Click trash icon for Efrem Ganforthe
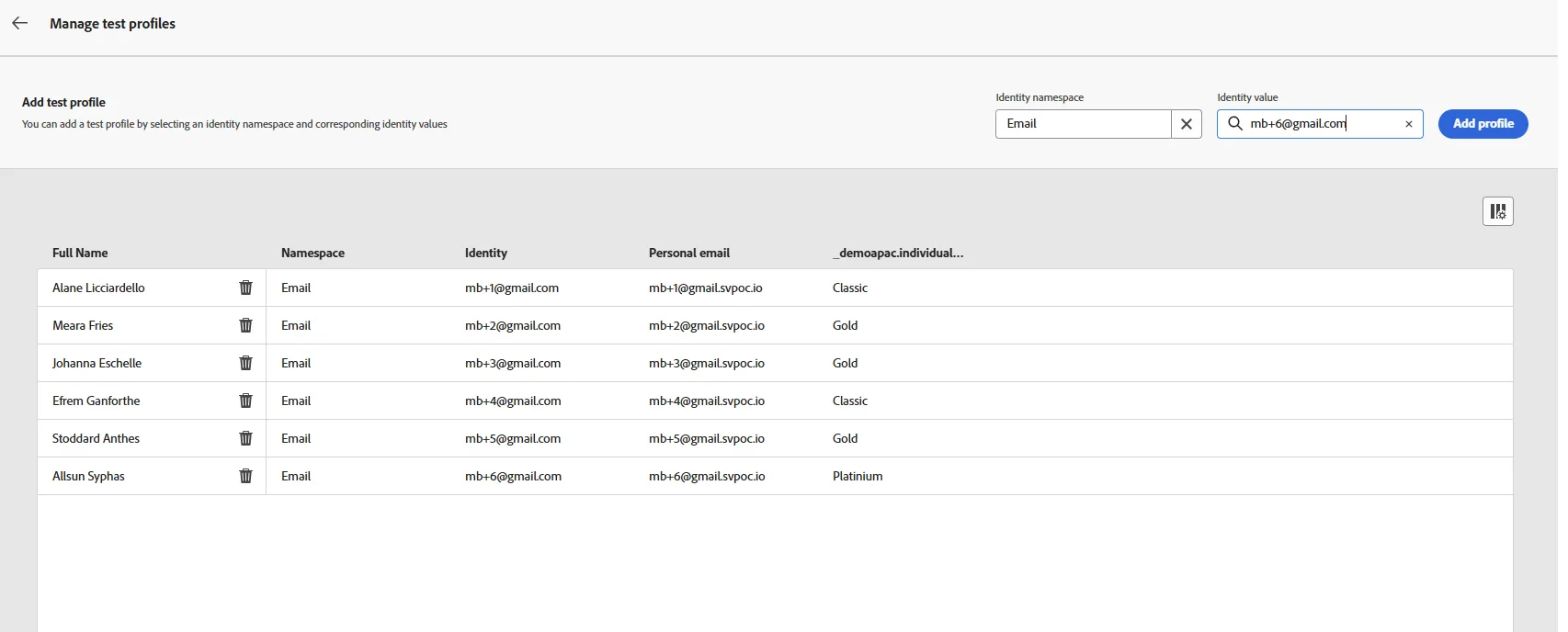The height and width of the screenshot is (632, 1568). [245, 401]
